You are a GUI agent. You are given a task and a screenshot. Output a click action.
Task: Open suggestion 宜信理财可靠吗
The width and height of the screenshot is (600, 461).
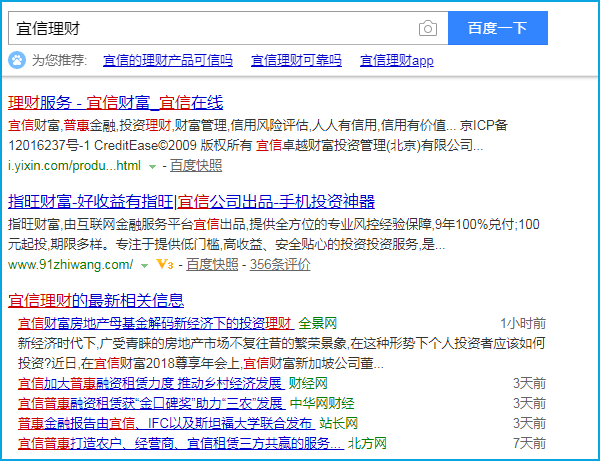tap(296, 60)
